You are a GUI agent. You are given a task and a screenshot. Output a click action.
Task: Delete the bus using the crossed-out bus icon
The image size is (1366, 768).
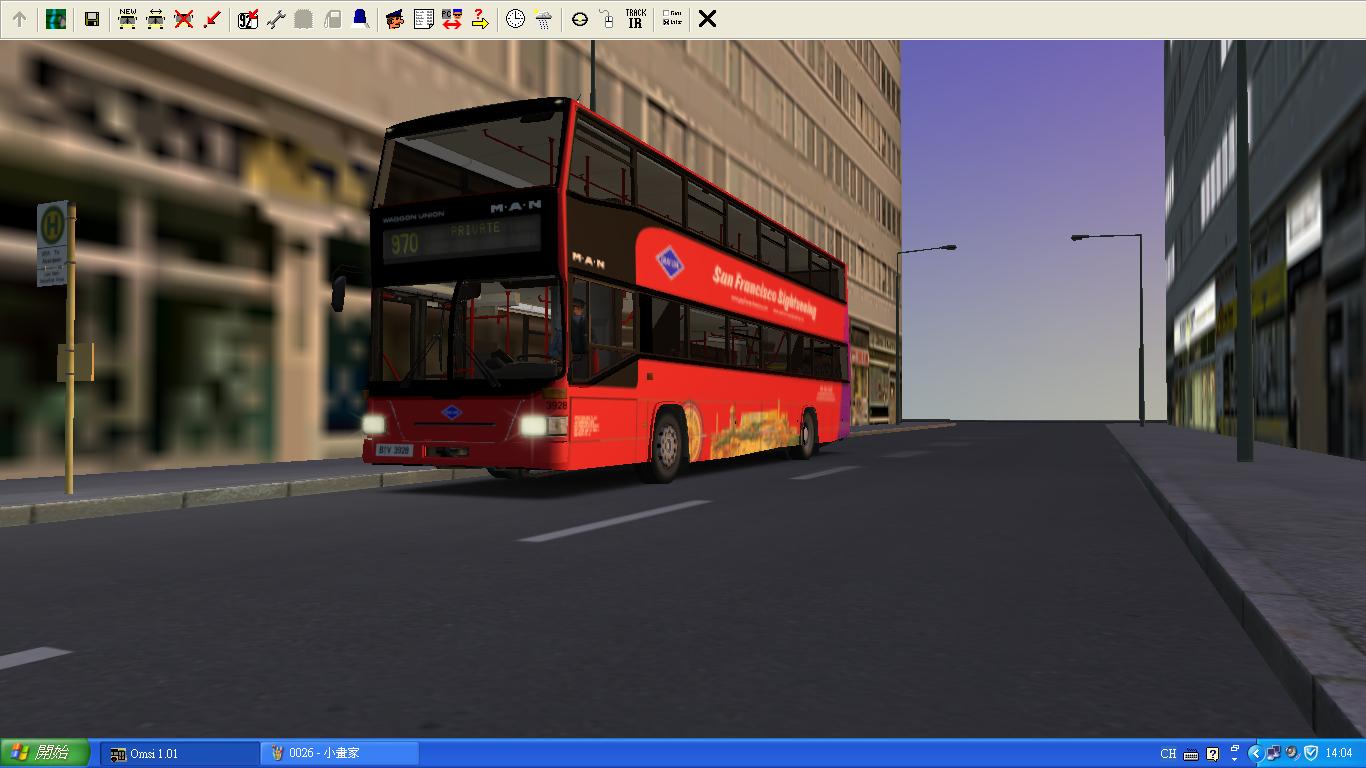point(183,19)
